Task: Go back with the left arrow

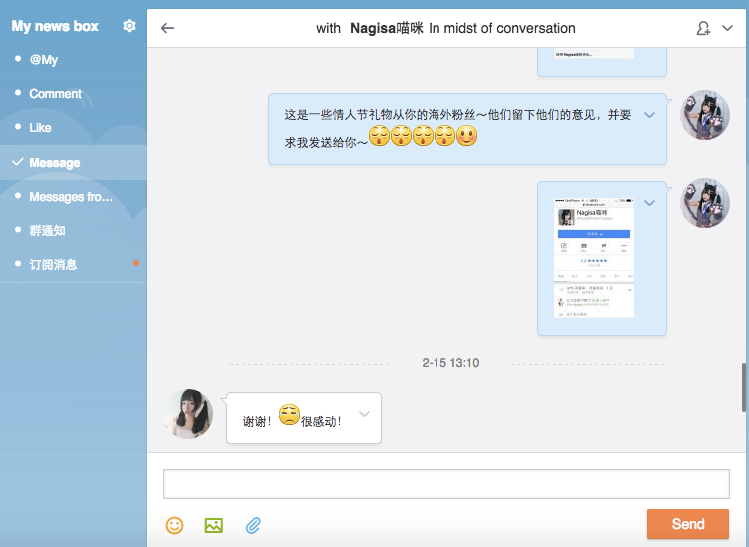Action: pyautogui.click(x=167, y=28)
